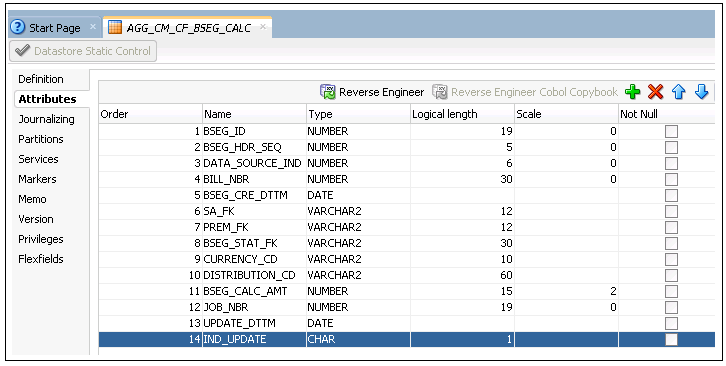Click the datastore table icon in tab

point(115,27)
